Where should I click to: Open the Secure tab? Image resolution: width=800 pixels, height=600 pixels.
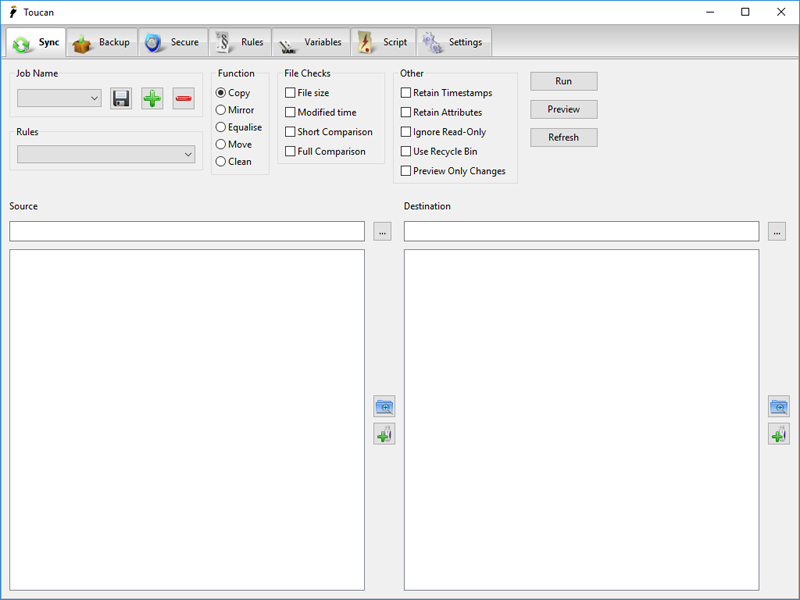coord(172,43)
